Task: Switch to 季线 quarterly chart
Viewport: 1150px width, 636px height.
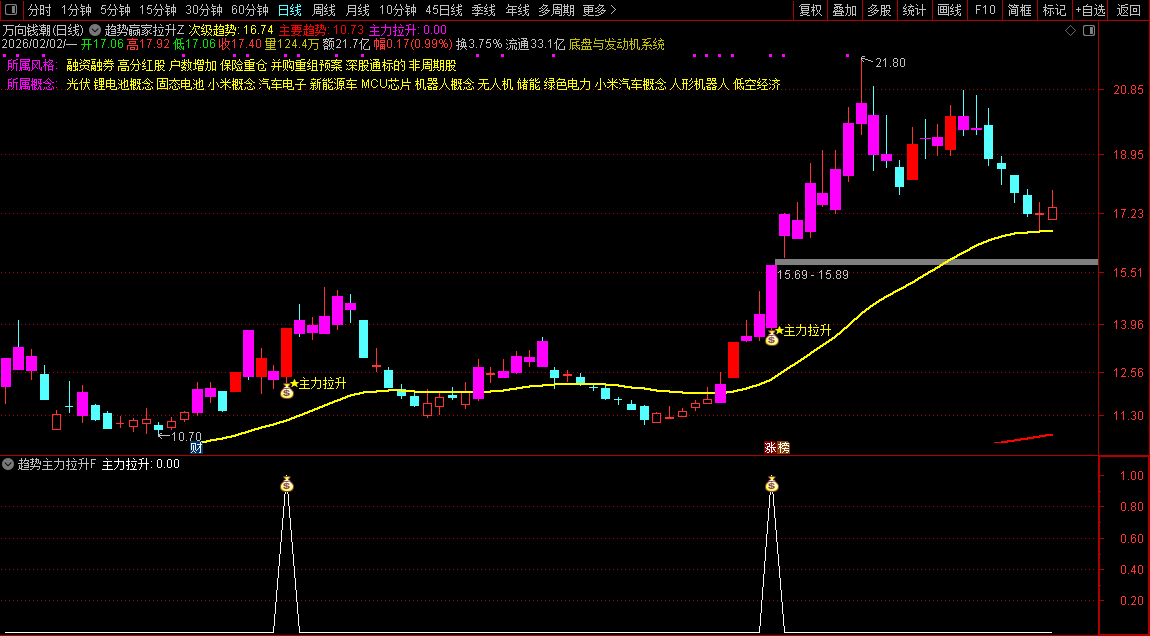Action: pos(483,10)
